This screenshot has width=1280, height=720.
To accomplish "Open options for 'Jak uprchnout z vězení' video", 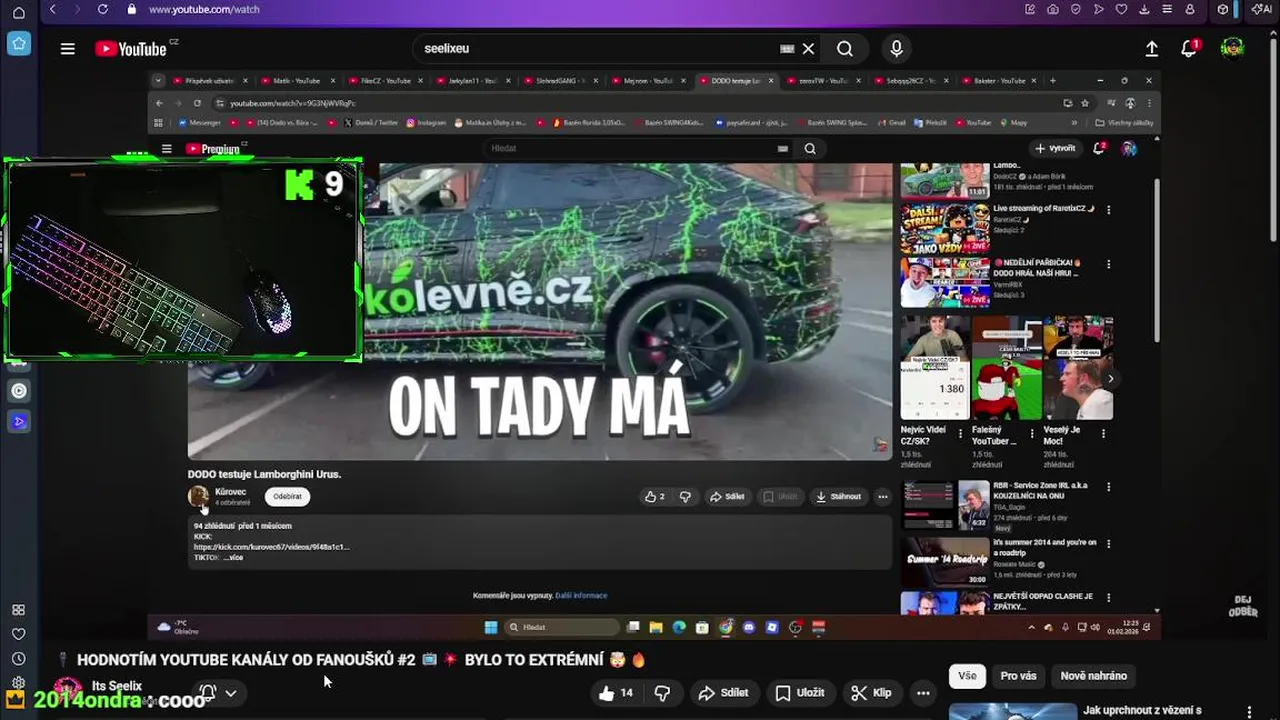I will (1249, 712).
